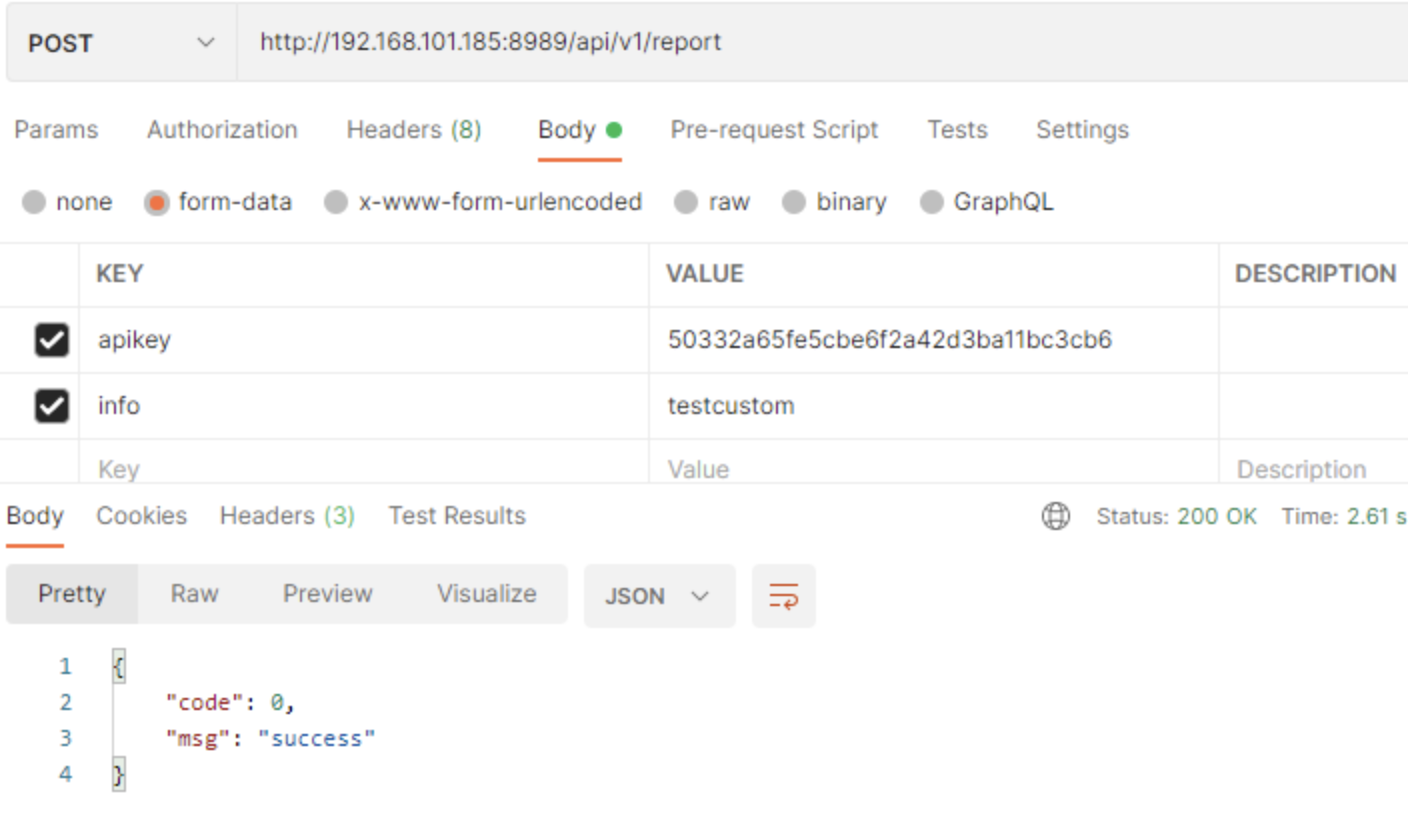Viewport: 1408px width, 830px height.
Task: Open the Pre-request Script tab
Action: pyautogui.click(x=774, y=130)
